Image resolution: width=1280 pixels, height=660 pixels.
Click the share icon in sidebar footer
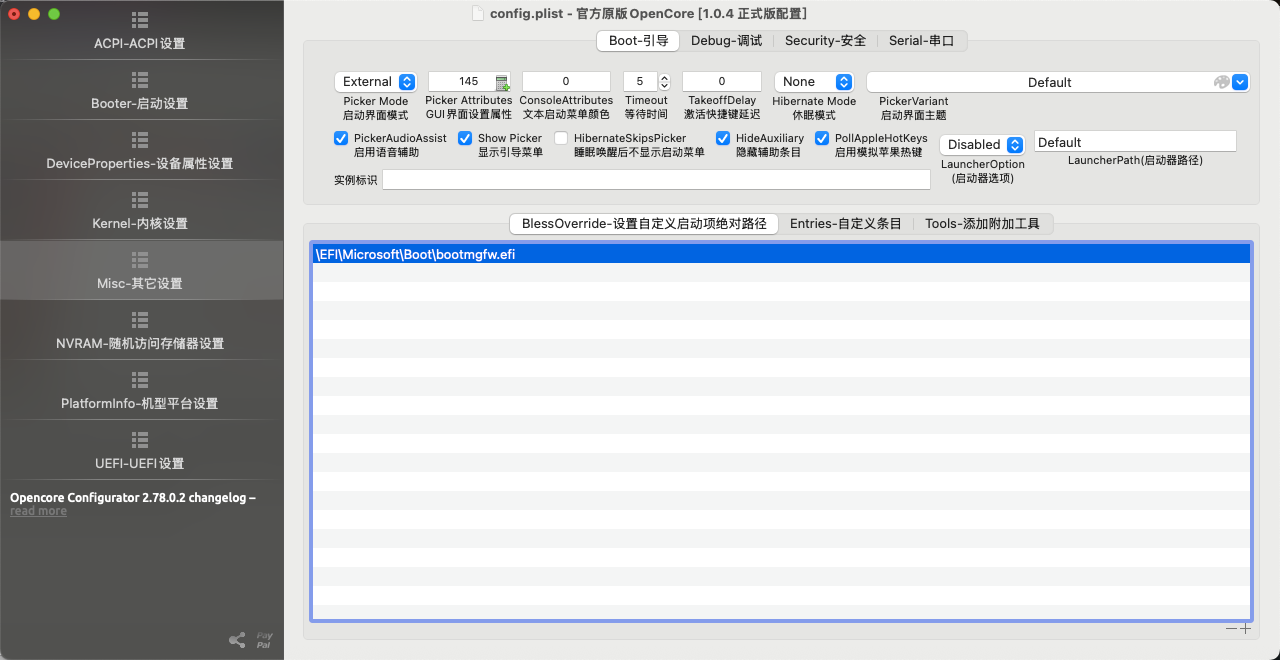tap(237, 640)
